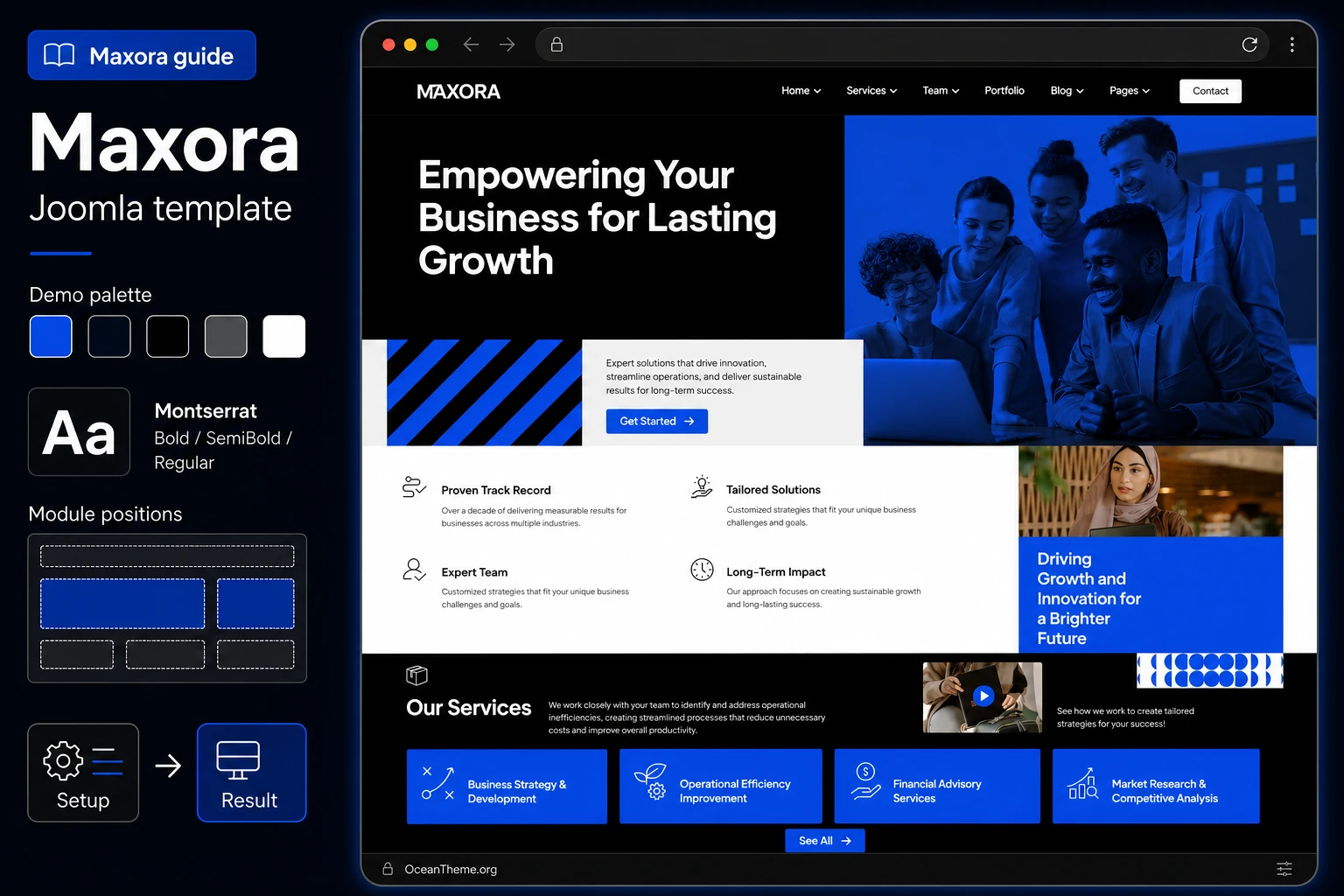Click the Expert Team heading

click(474, 572)
